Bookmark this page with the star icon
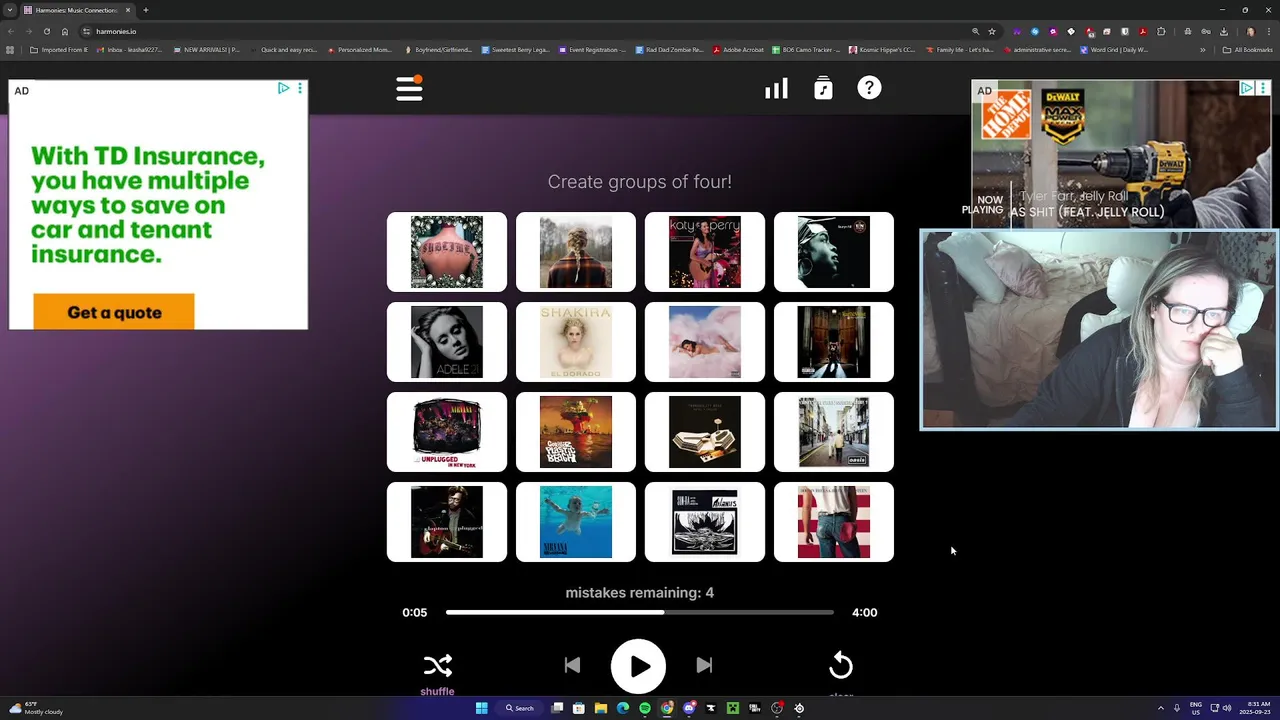The height and width of the screenshot is (720, 1280). [991, 31]
